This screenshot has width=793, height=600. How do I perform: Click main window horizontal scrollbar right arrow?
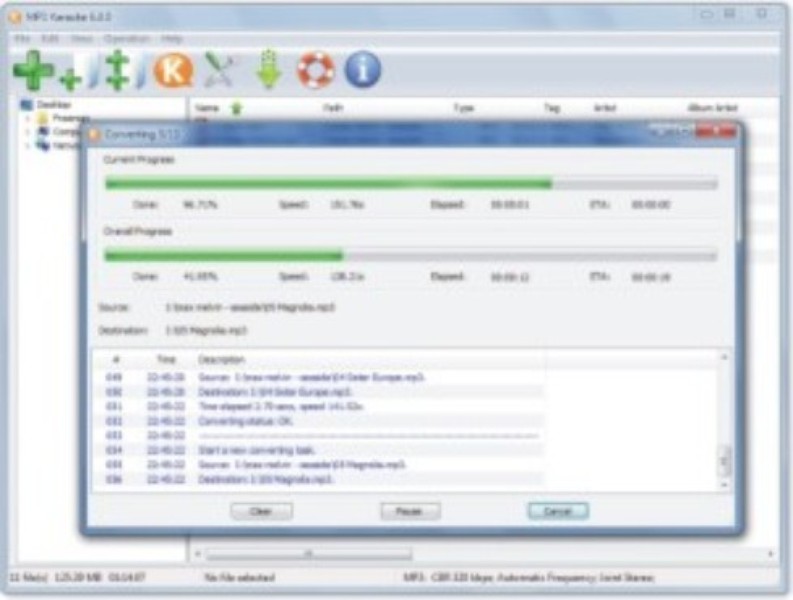(x=770, y=554)
